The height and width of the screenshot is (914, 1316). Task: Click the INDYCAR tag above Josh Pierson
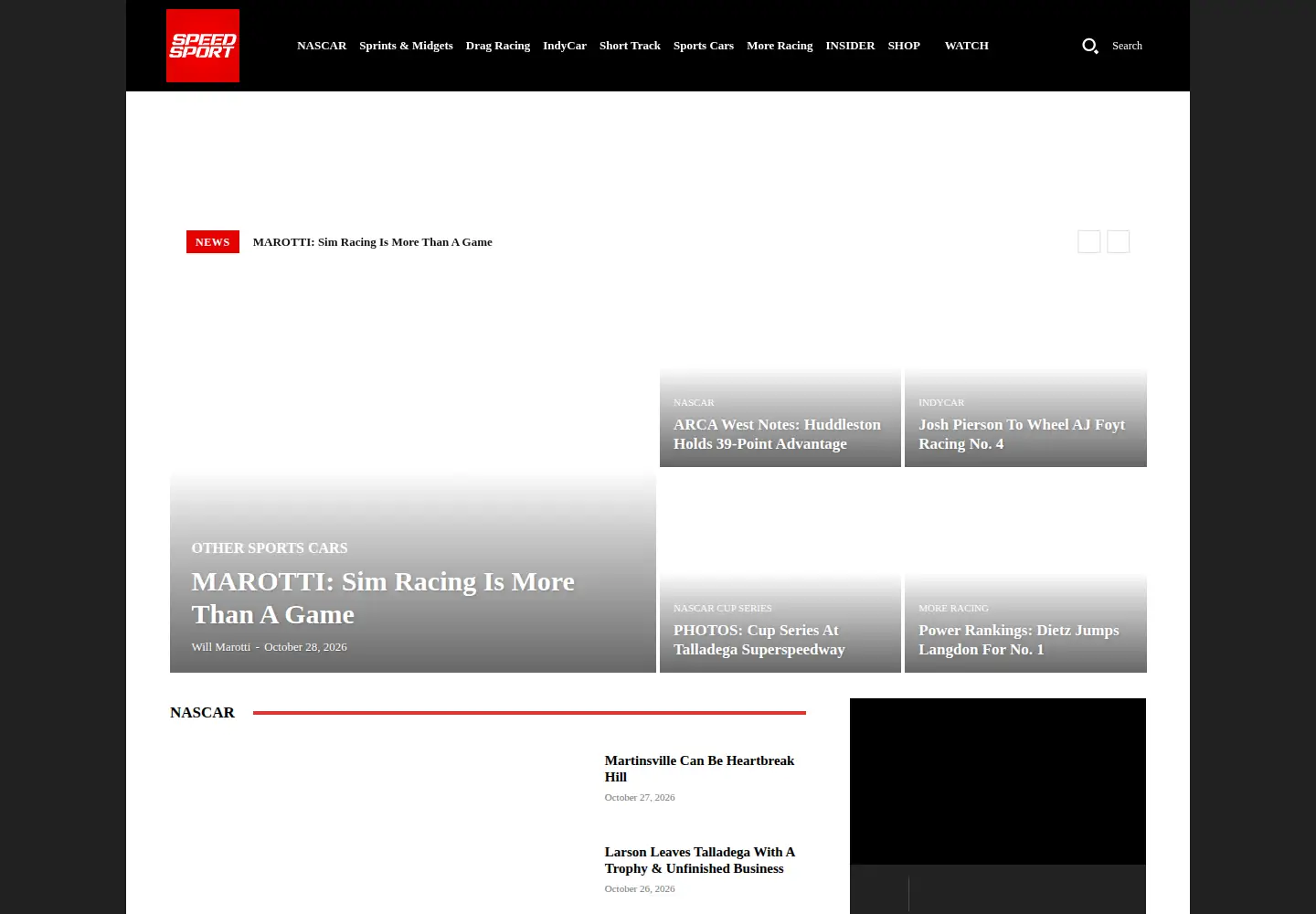(941, 402)
